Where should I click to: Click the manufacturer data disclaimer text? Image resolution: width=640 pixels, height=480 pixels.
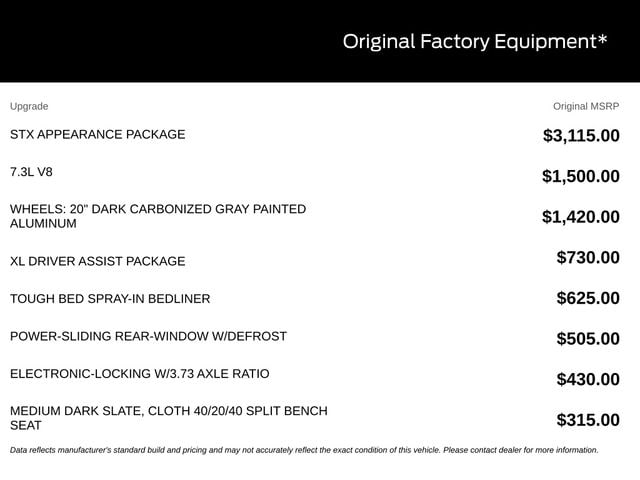[x=304, y=450]
